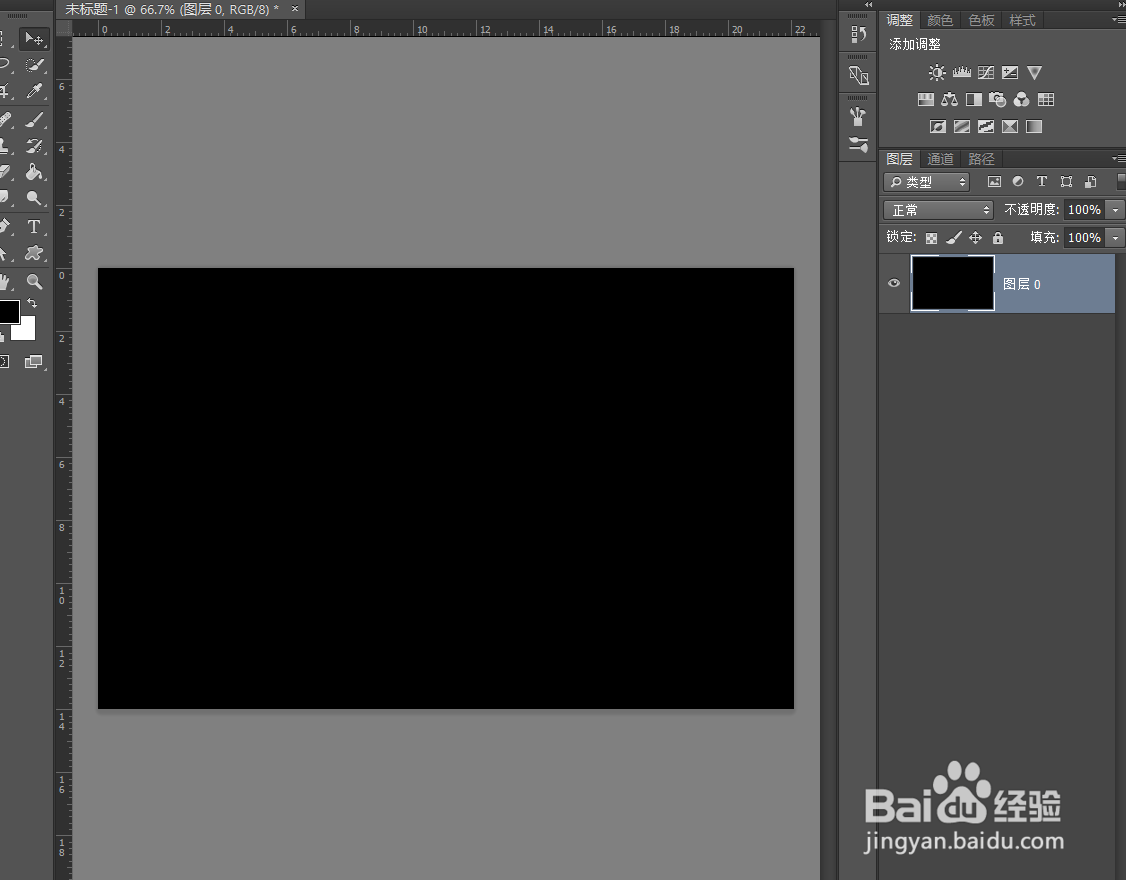Collapse the icon dock double arrows
Viewport: 1126px width, 880px height.
[x=868, y=4]
